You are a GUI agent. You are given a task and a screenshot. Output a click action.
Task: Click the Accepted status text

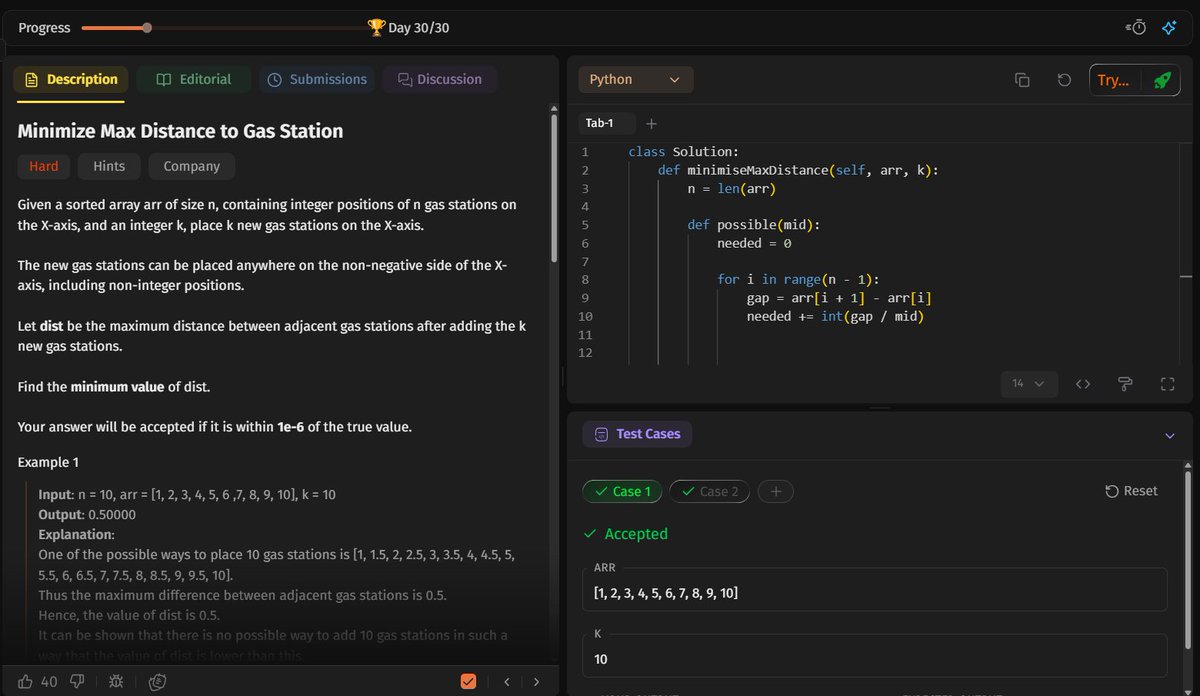[636, 534]
